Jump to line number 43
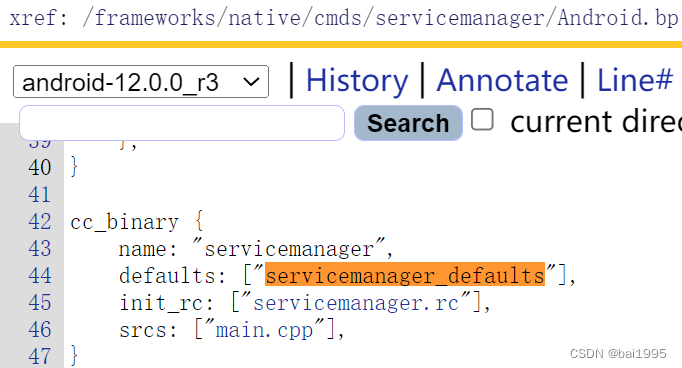The image size is (682, 368). 40,248
